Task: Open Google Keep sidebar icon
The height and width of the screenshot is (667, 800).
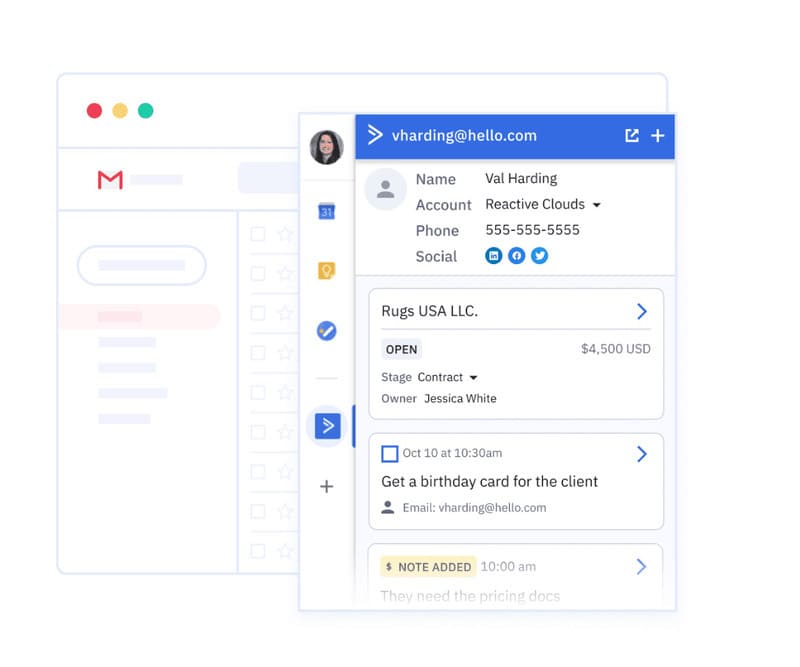Action: 327,270
